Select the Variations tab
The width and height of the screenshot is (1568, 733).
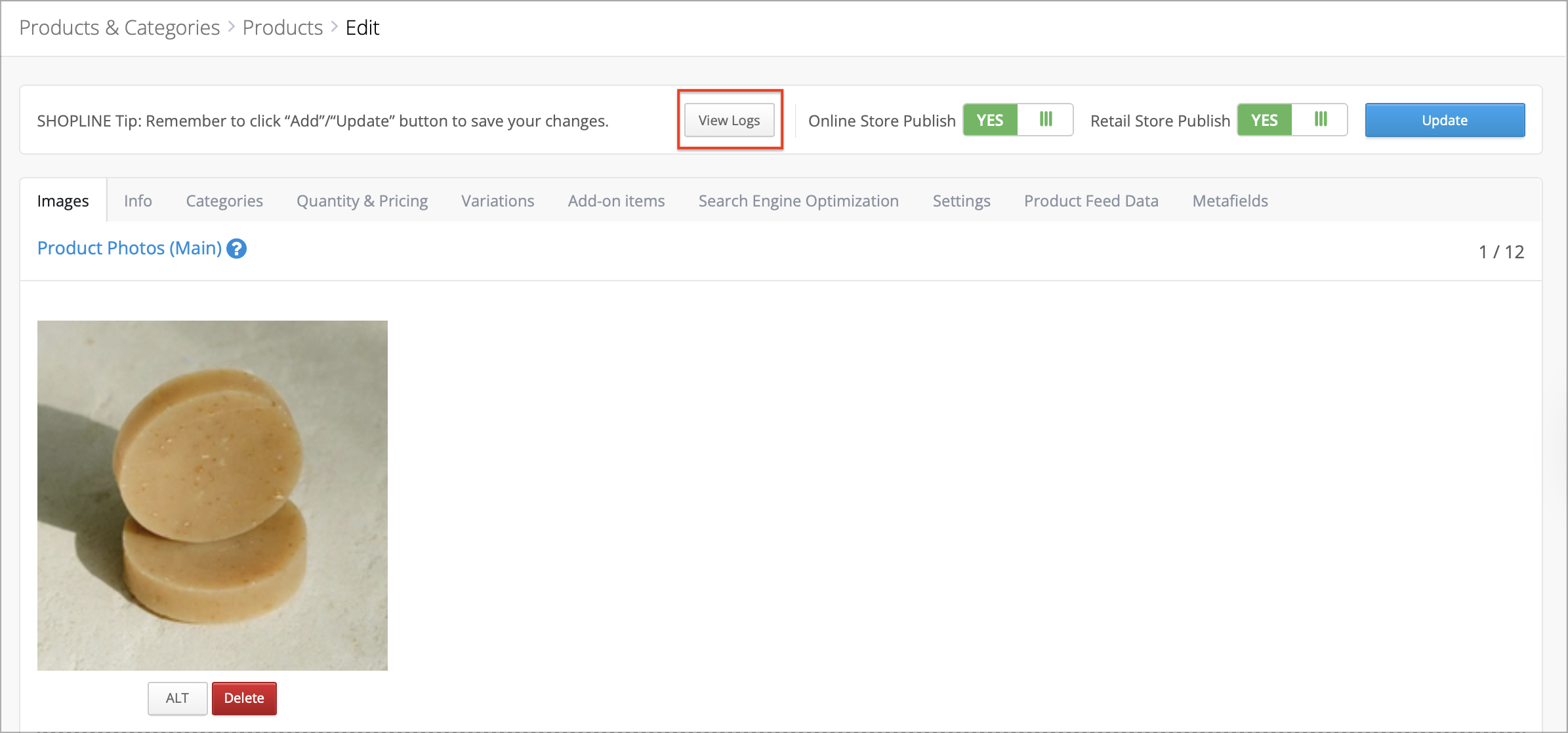point(497,201)
